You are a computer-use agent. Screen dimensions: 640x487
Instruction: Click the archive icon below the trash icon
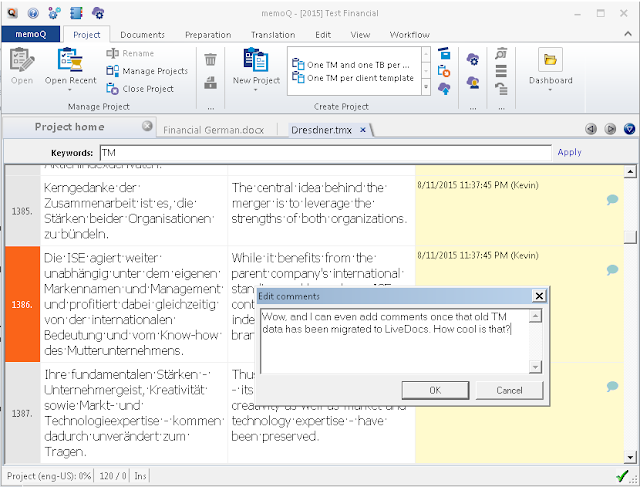pos(210,82)
